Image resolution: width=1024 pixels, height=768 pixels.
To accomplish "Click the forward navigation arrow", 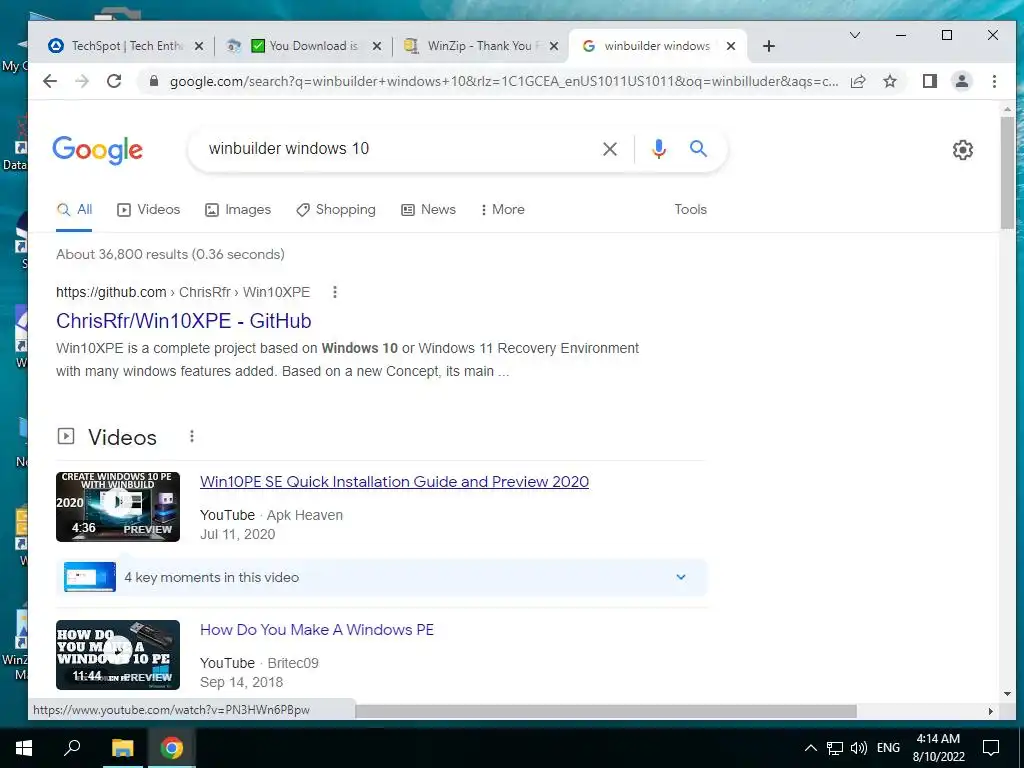I will pos(82,81).
